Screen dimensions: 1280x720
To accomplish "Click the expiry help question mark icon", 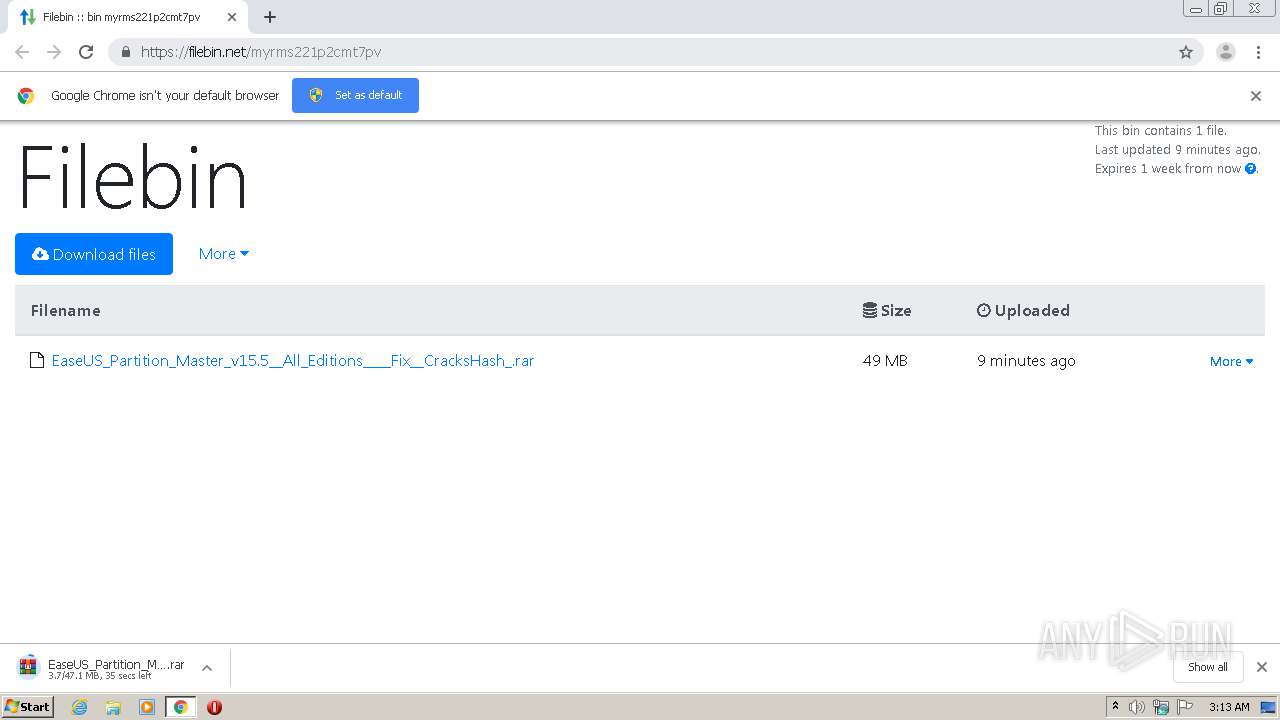I will pyautogui.click(x=1250, y=169).
